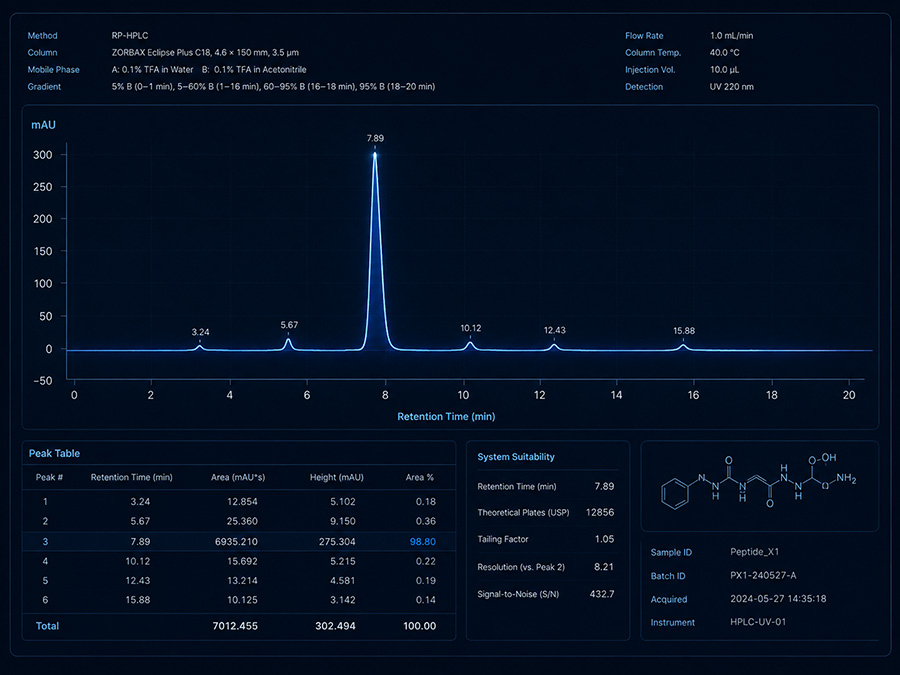Select Resolution vs. Peak 2 value 8.21
The image size is (900, 675).
click(x=604, y=567)
